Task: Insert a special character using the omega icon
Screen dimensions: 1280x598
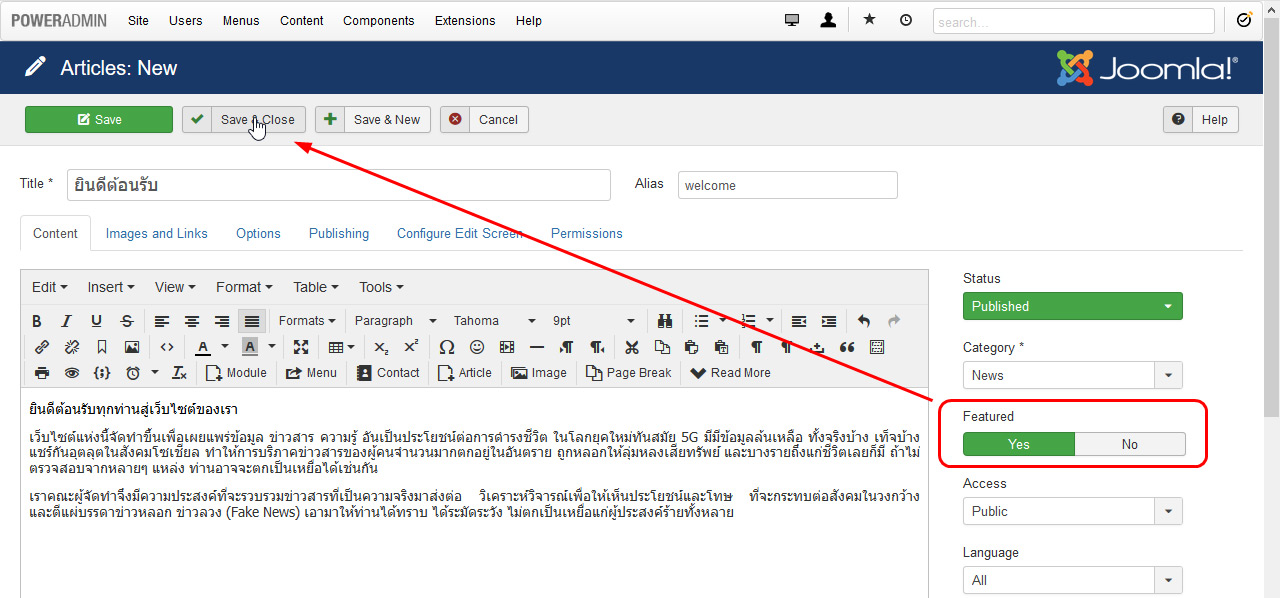Action: point(445,347)
